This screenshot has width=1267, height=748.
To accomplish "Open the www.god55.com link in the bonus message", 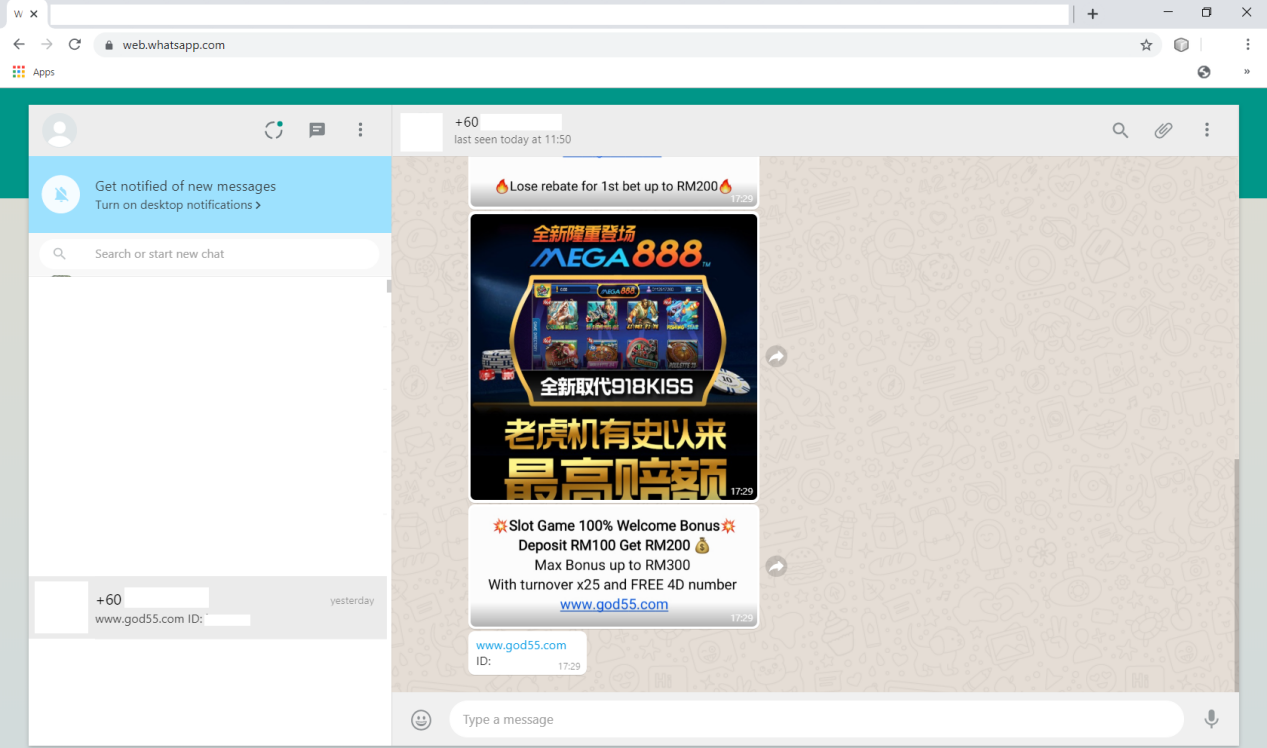I will click(x=614, y=604).
